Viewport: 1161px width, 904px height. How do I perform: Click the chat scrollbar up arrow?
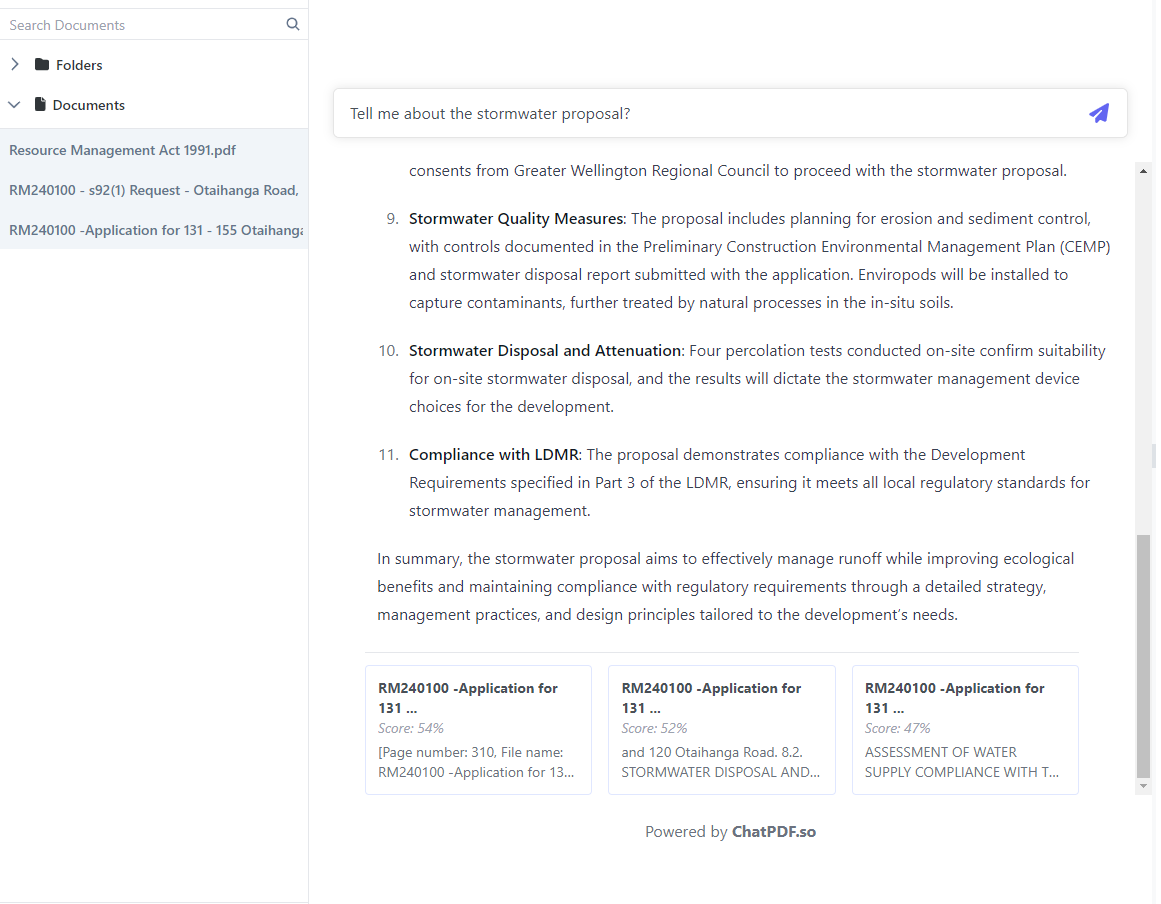click(1144, 171)
